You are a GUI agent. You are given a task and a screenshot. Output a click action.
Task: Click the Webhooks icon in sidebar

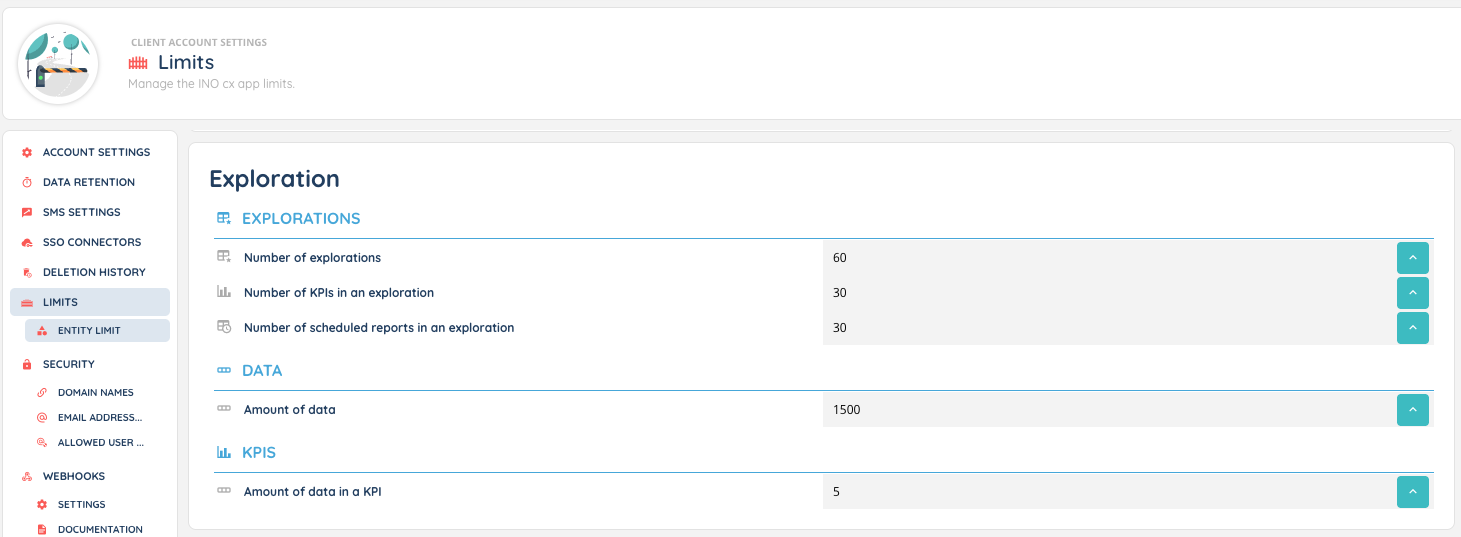pos(27,477)
